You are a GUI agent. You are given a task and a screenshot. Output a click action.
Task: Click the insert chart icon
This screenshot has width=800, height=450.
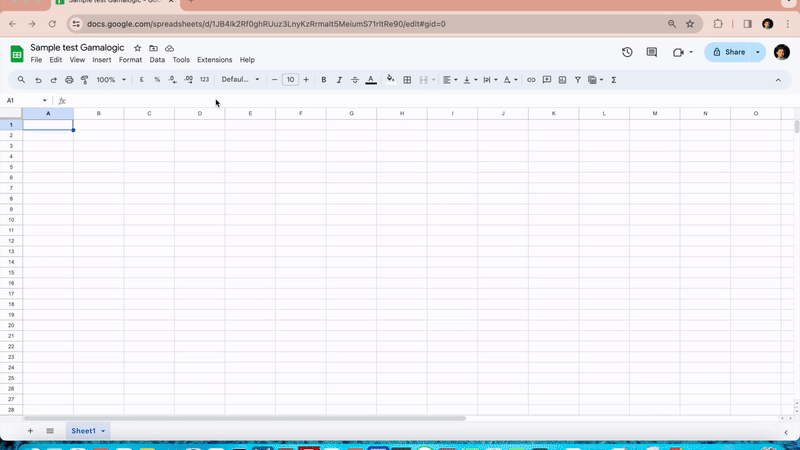[x=562, y=80]
